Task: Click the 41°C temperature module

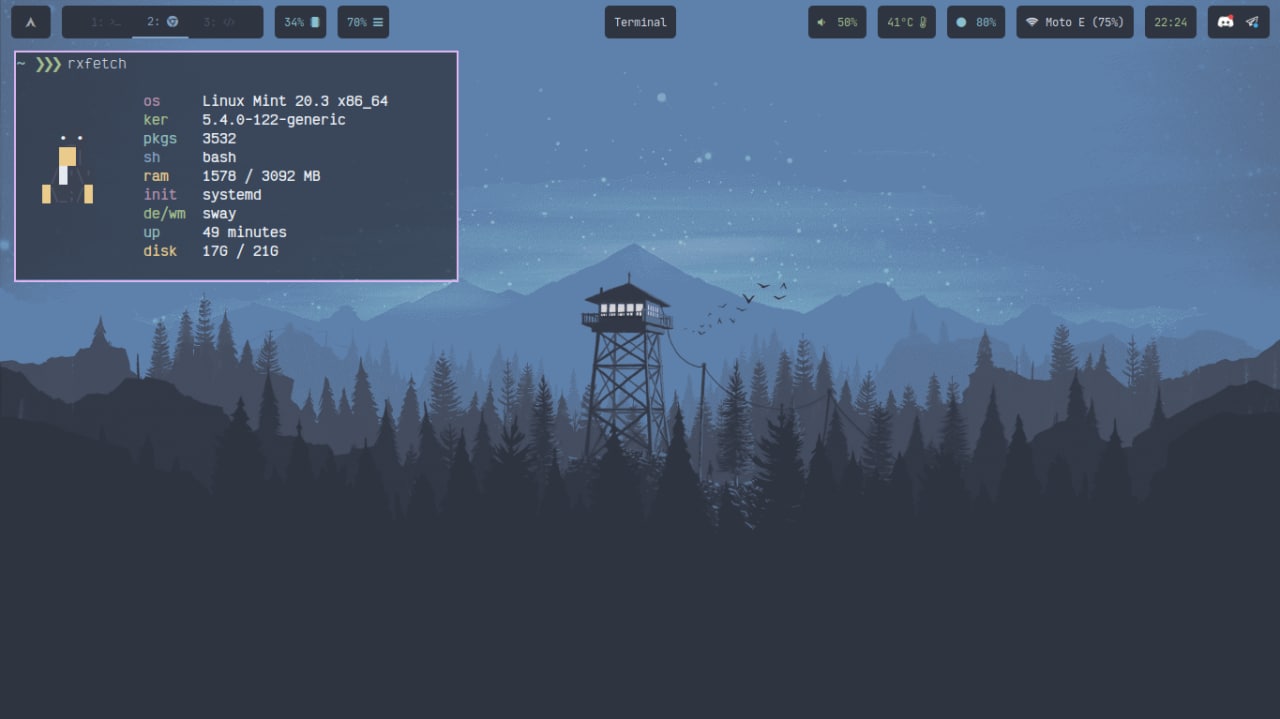Action: [906, 22]
